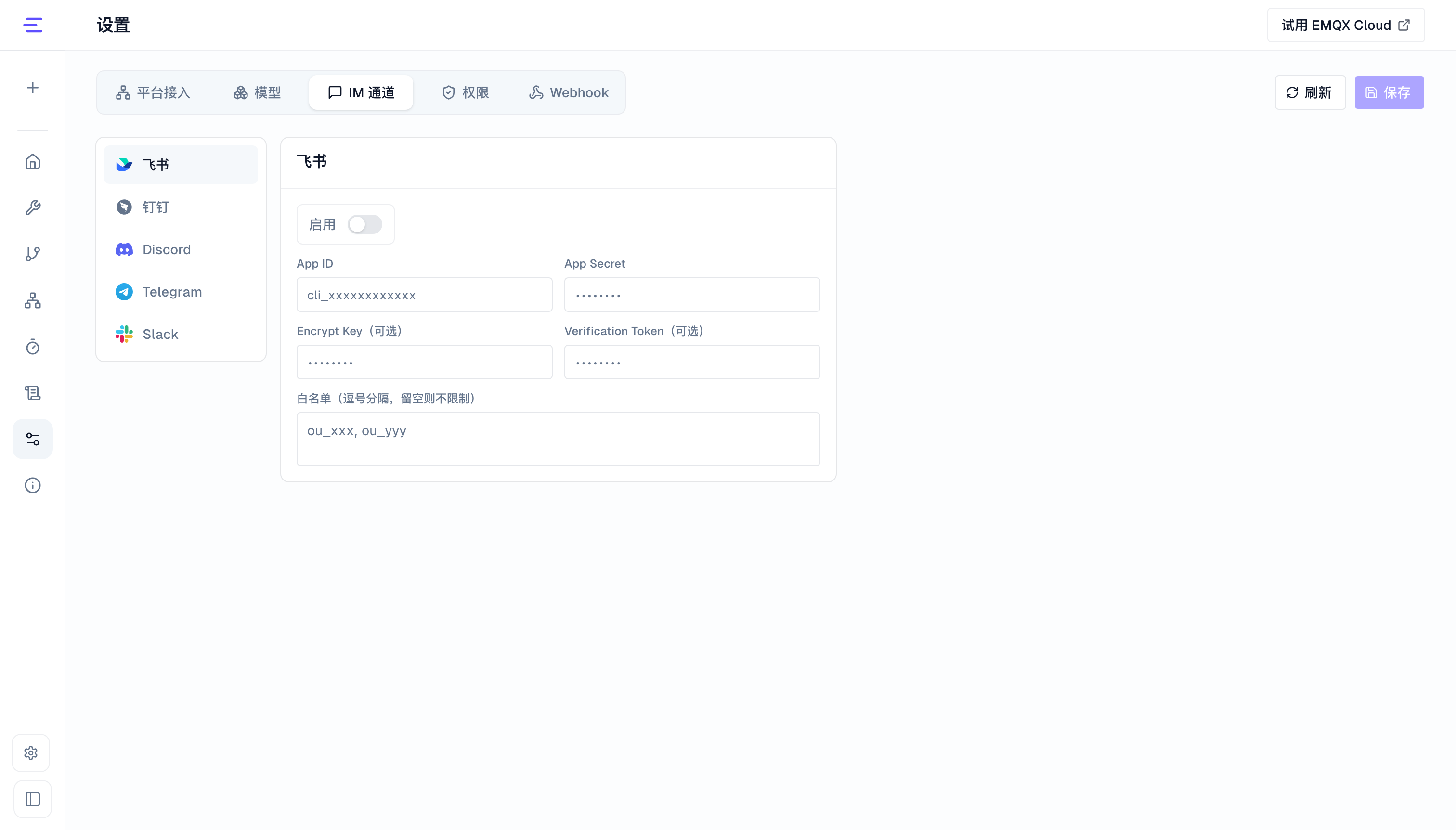
Task: Open the network topology icon in sidebar
Action: (x=32, y=300)
